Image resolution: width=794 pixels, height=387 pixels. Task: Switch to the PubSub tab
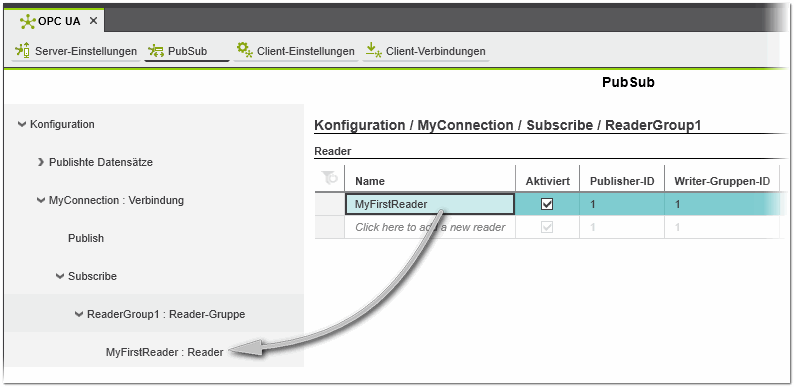(x=187, y=51)
